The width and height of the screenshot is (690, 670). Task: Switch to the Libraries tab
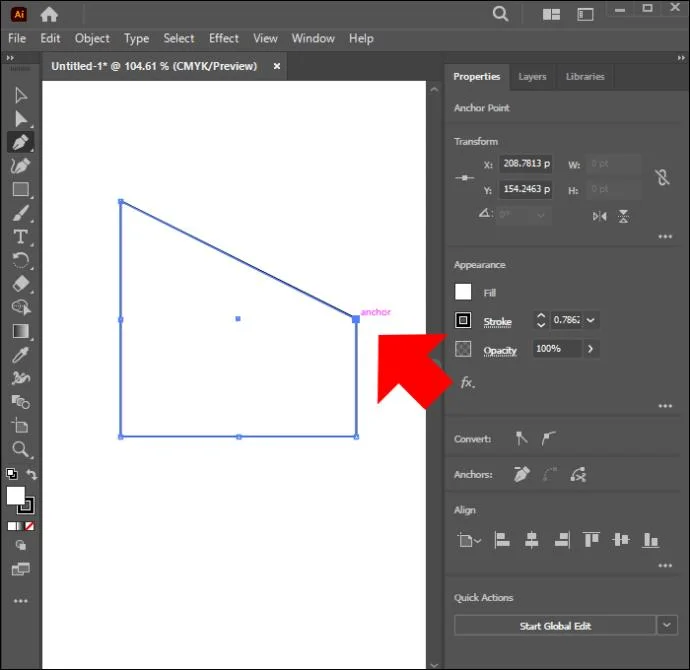tap(585, 77)
